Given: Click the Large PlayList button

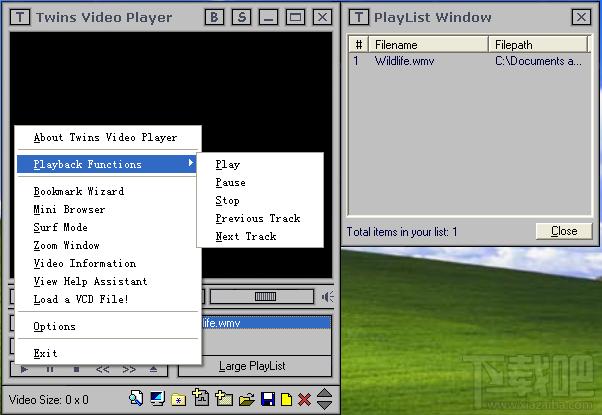Looking at the screenshot, I should click(x=255, y=366).
